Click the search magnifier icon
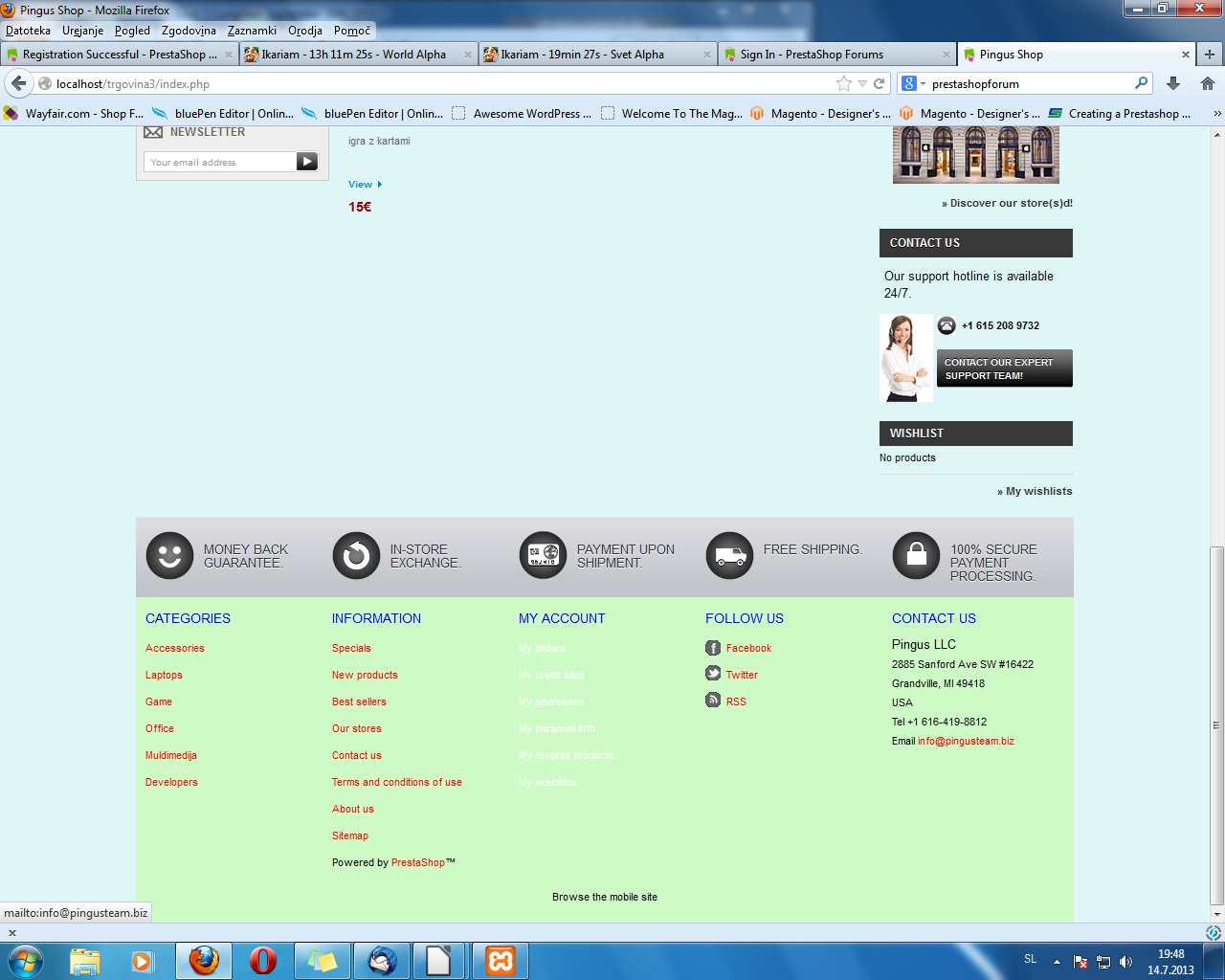The width and height of the screenshot is (1225, 980). coord(1141,83)
